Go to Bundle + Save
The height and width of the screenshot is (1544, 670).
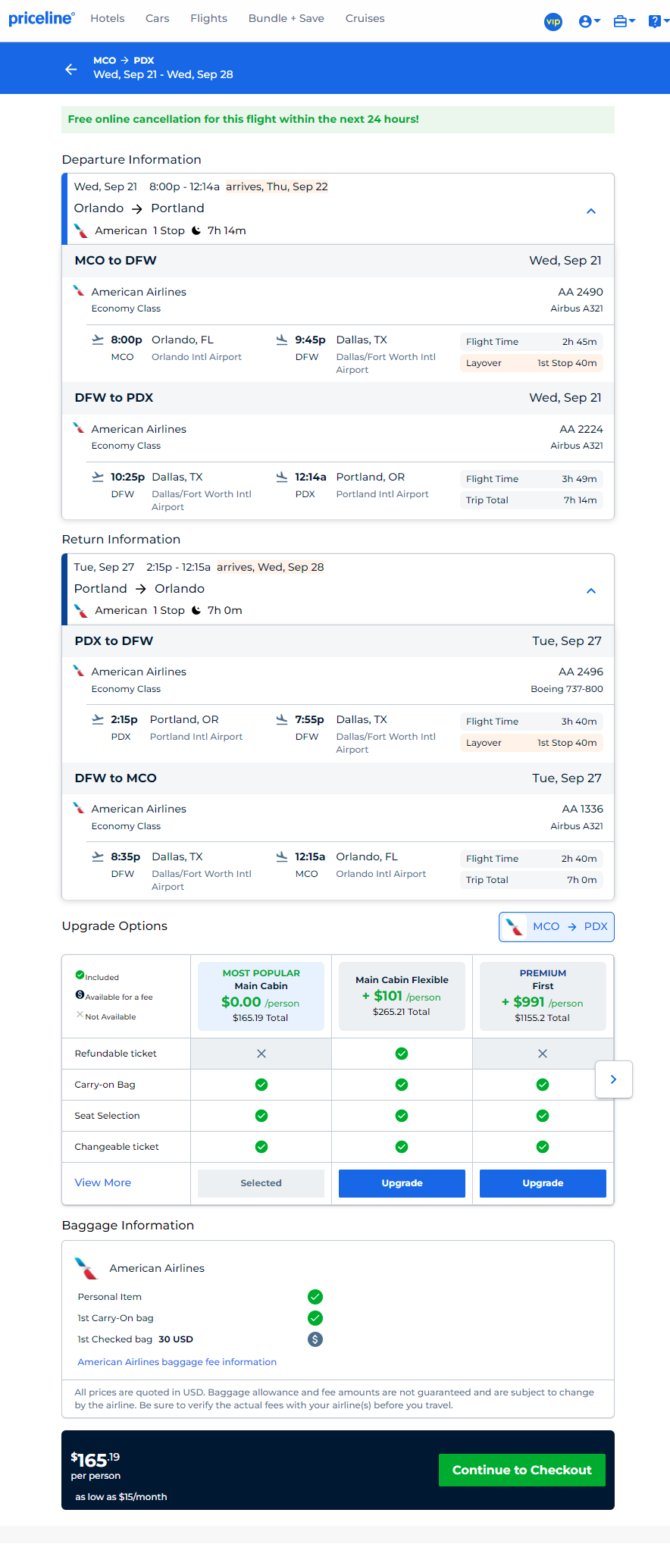coord(286,18)
